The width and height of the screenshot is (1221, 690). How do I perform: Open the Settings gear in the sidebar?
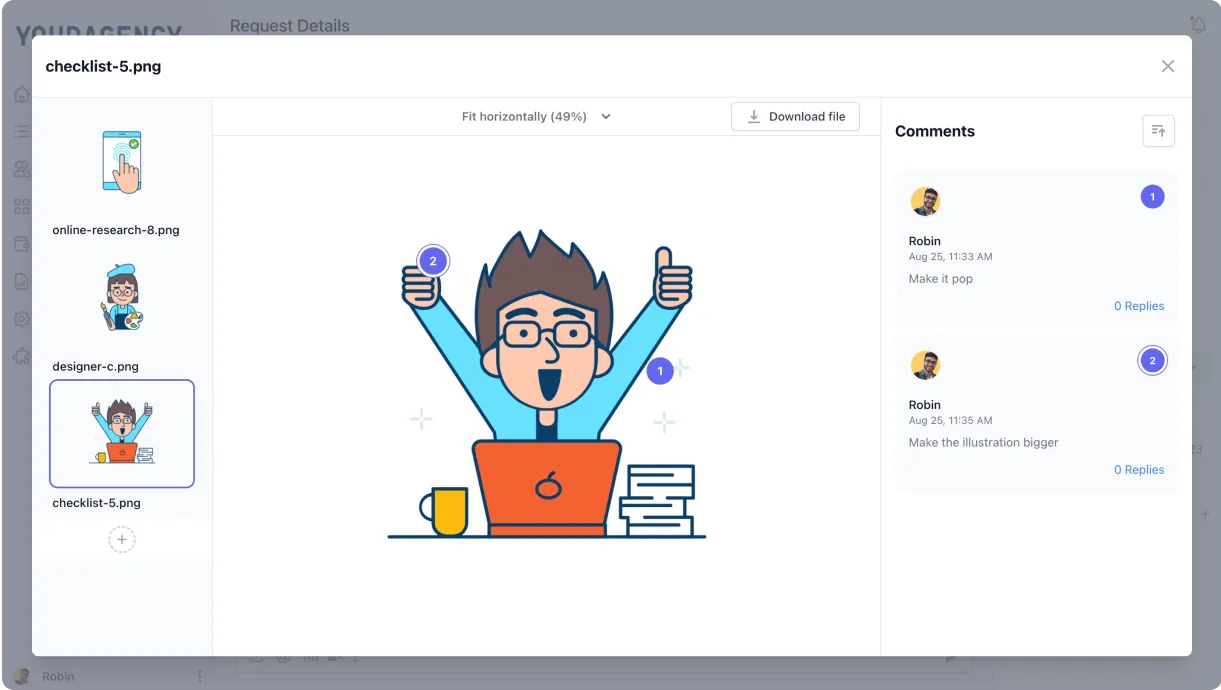(22, 318)
